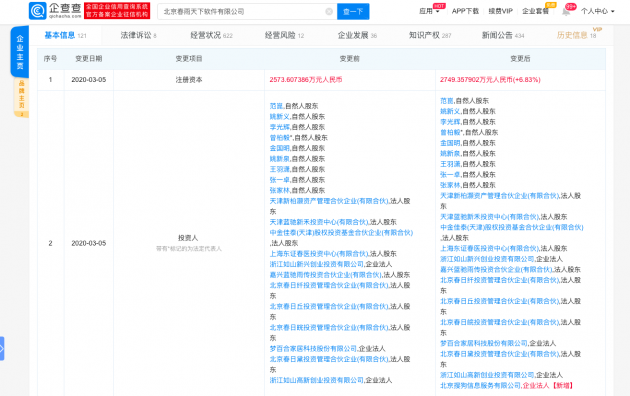Open 姚新泉 in the 变更后 column
Screen dimensions: 630x396
click(450, 153)
